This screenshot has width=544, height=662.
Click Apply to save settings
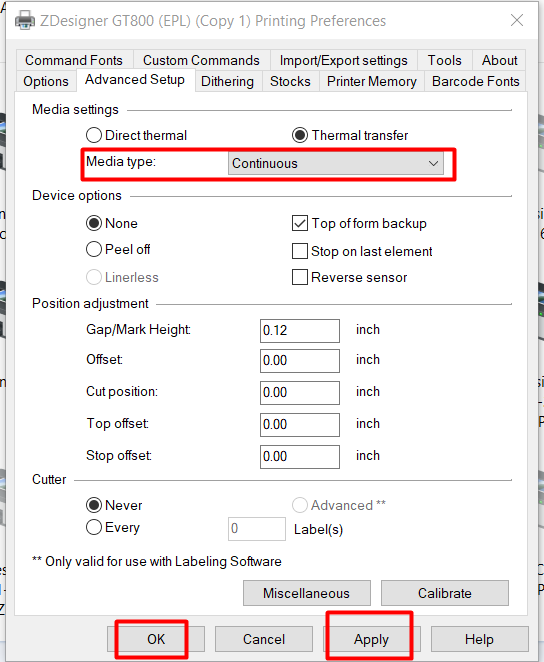(x=371, y=639)
